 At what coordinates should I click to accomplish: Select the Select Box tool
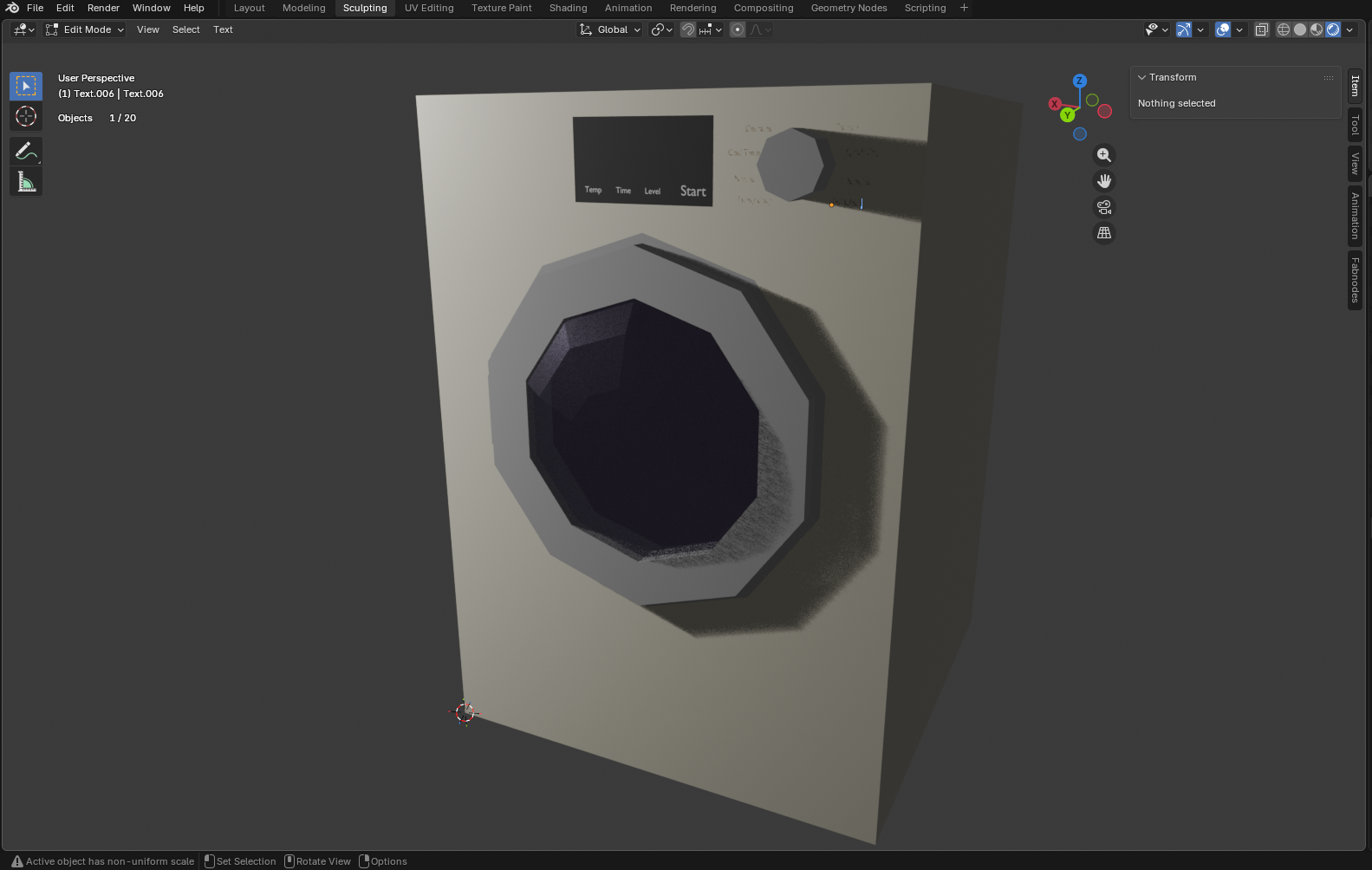click(x=26, y=86)
